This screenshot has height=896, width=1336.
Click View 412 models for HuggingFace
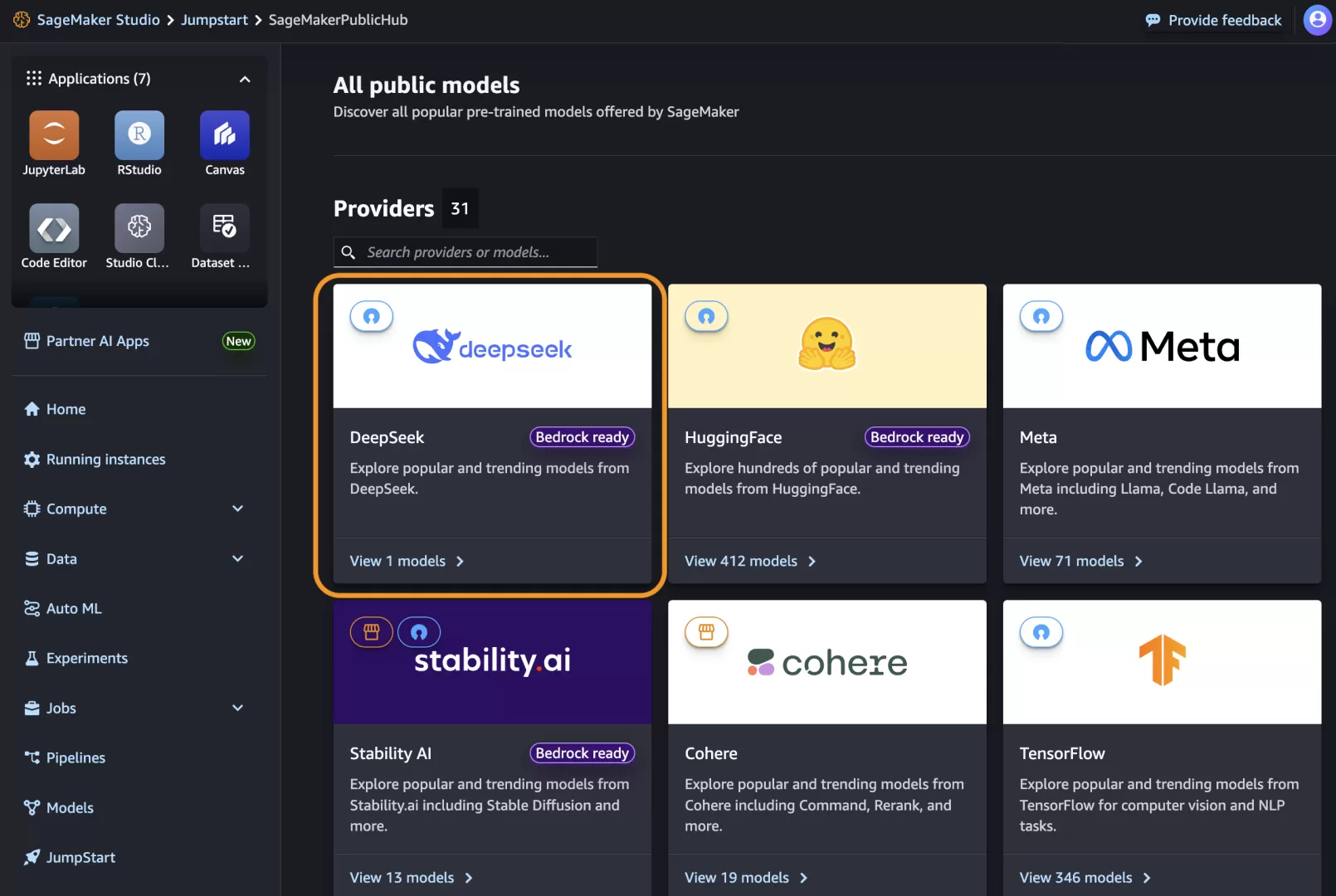coord(750,561)
